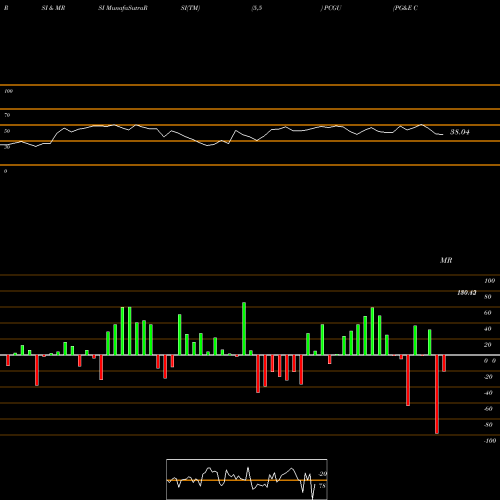Click the longest red bar in the MR histogram

437,394
